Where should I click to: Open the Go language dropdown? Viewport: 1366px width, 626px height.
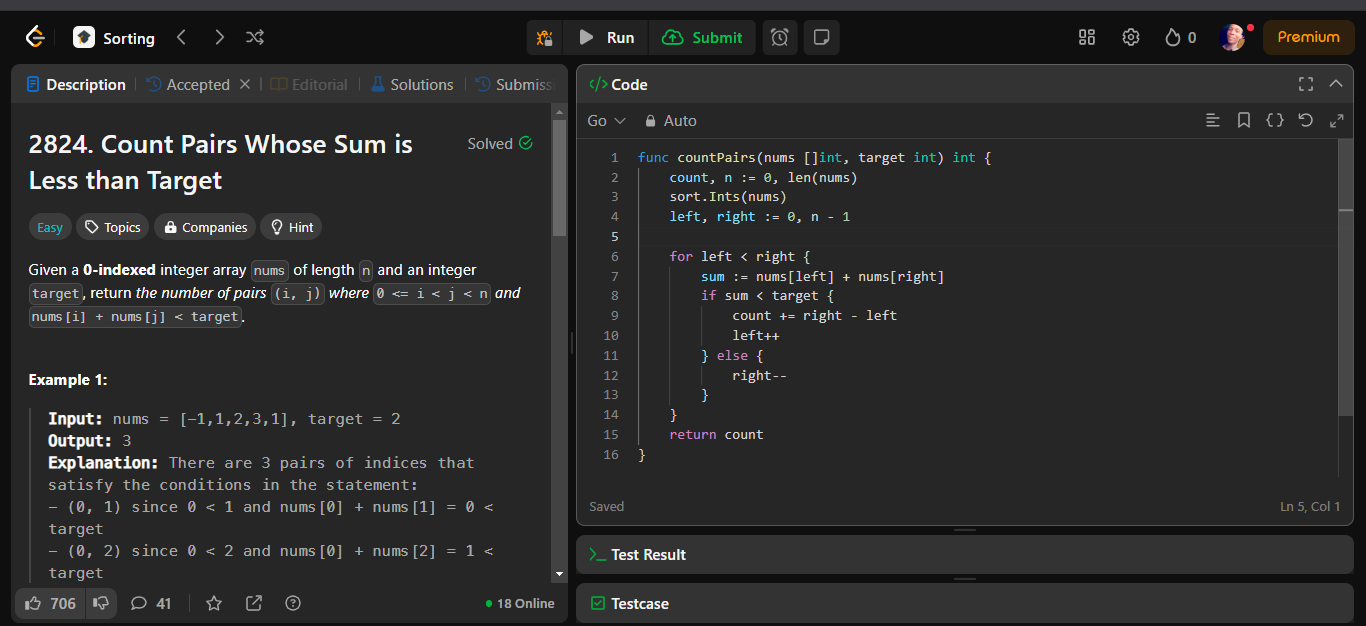(x=606, y=121)
